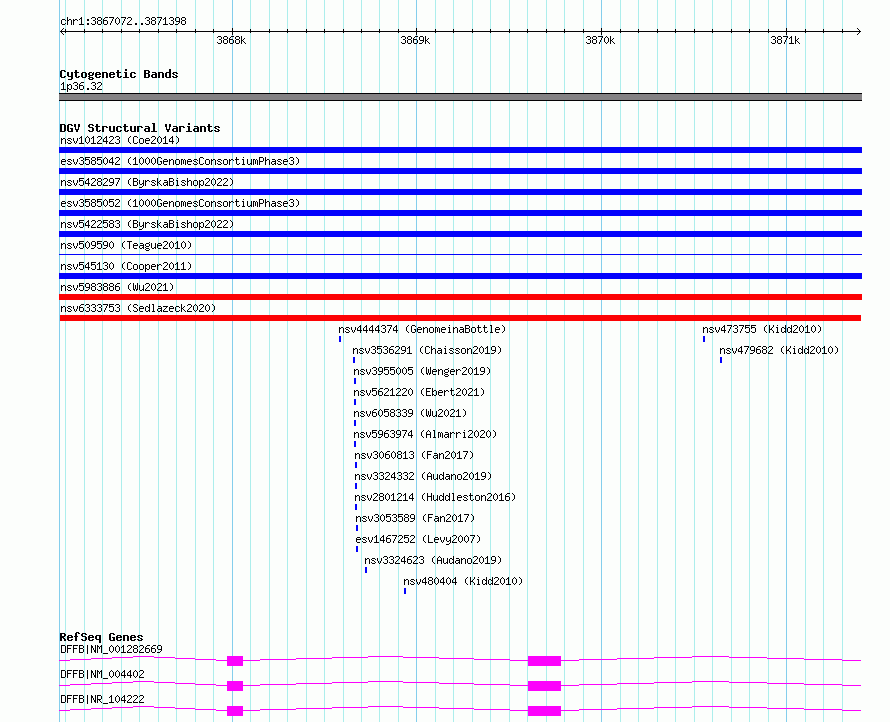
Task: Open the nsv5983886 (Wu2021) label
Action: pos(117,287)
